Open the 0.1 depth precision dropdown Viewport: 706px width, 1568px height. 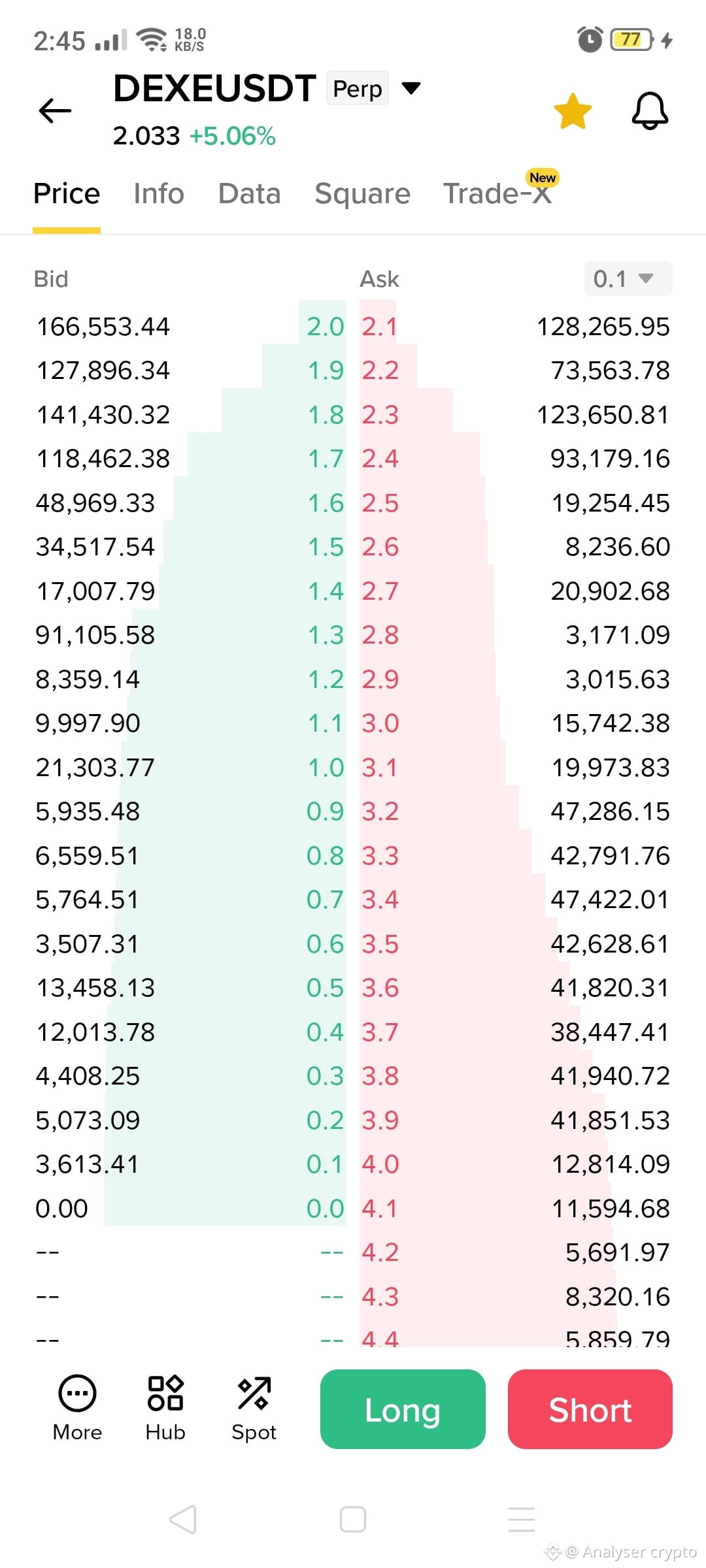tap(628, 278)
